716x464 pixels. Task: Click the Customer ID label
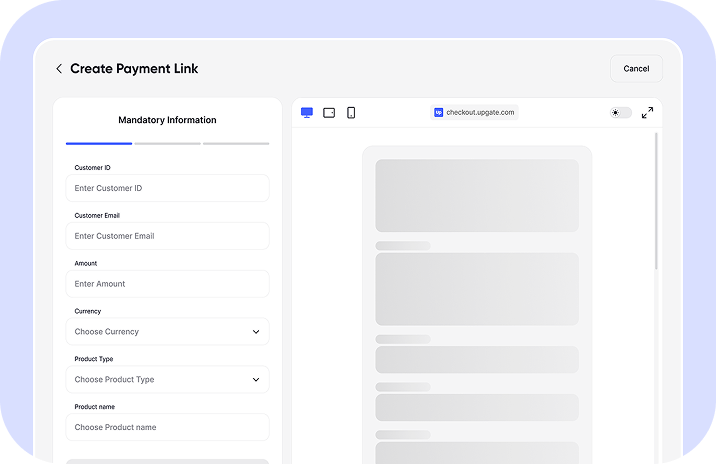[92, 168]
